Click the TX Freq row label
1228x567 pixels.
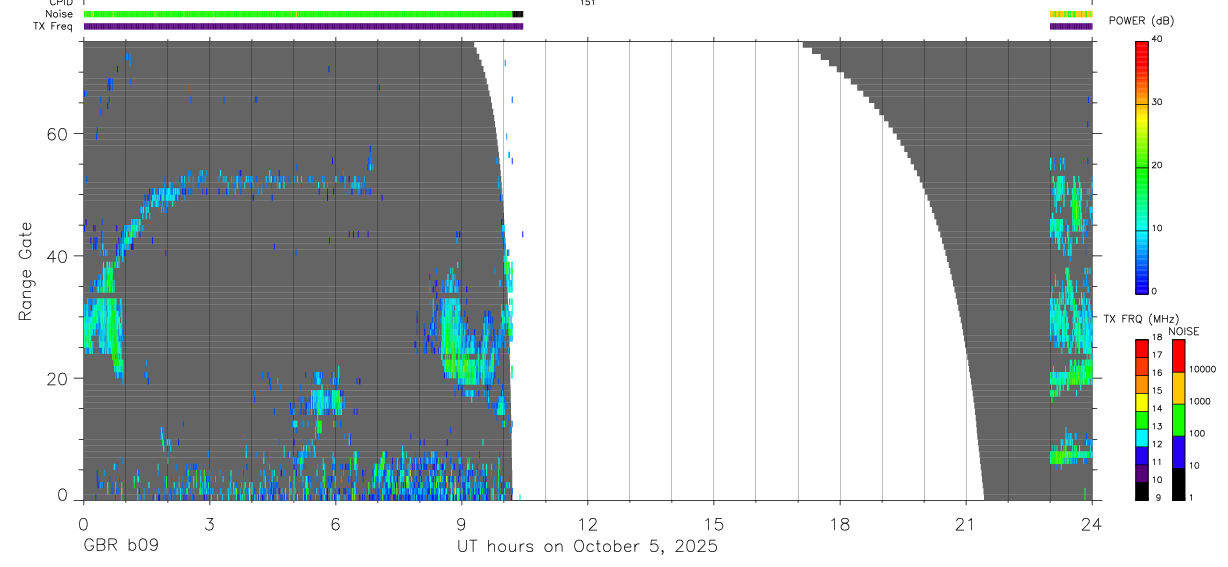54,26
